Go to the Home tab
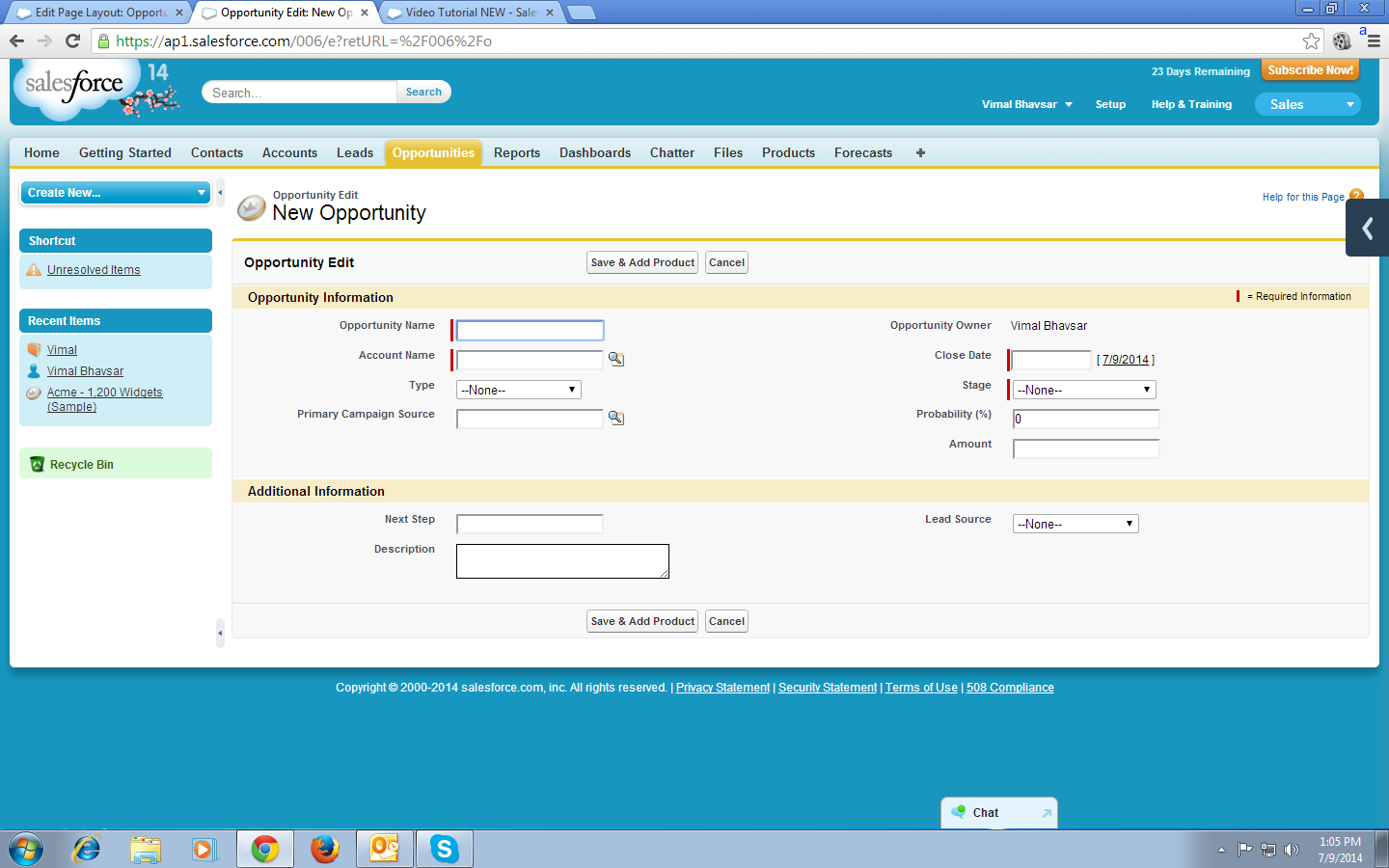 click(x=41, y=152)
